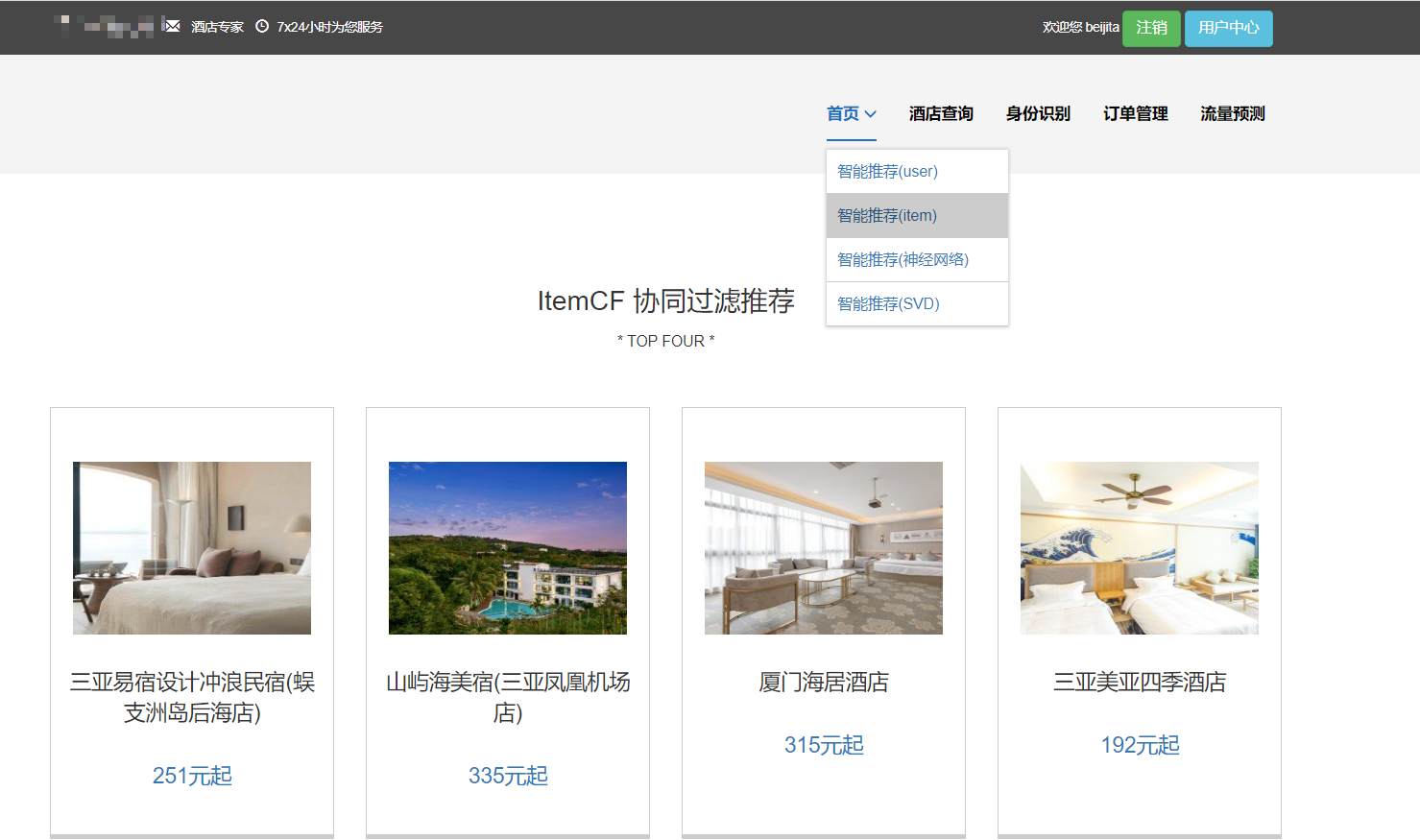Click the ItemCF 协同过滤推荐 heading
The height and width of the screenshot is (840, 1420).
pos(666,300)
